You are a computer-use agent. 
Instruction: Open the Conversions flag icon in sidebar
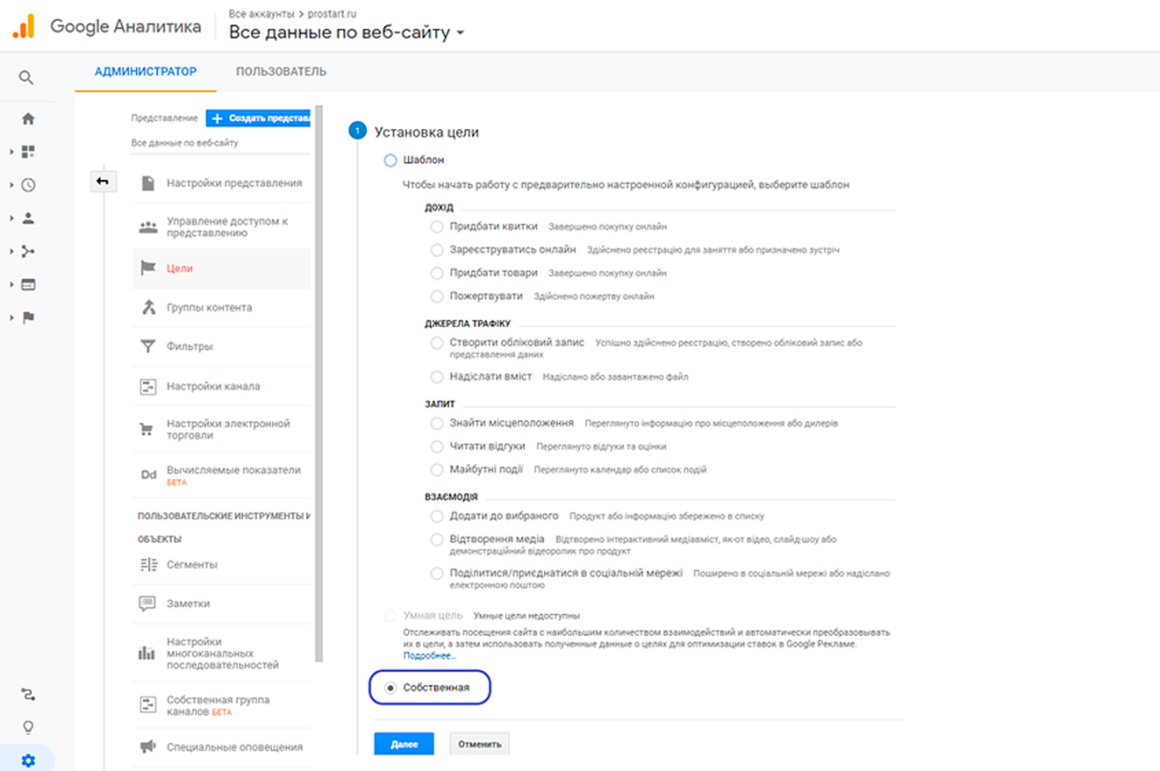pyautogui.click(x=28, y=317)
